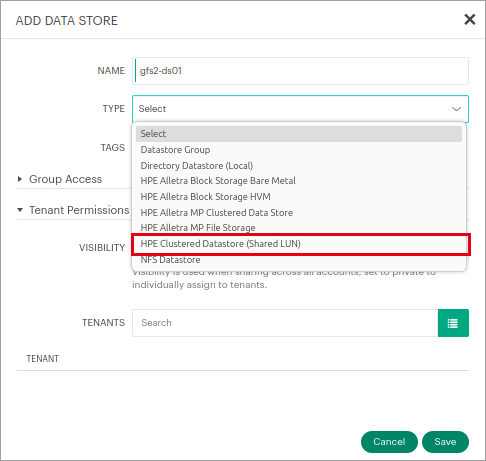Image resolution: width=486 pixels, height=461 pixels.
Task: Close the Add Data Store dialog
Action: [470, 20]
